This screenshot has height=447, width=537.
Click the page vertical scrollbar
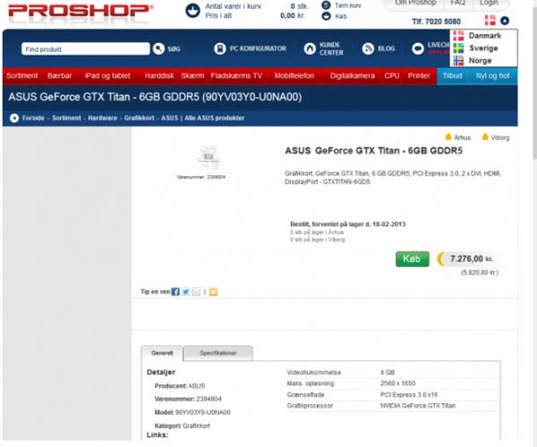pyautogui.click(x=535, y=79)
